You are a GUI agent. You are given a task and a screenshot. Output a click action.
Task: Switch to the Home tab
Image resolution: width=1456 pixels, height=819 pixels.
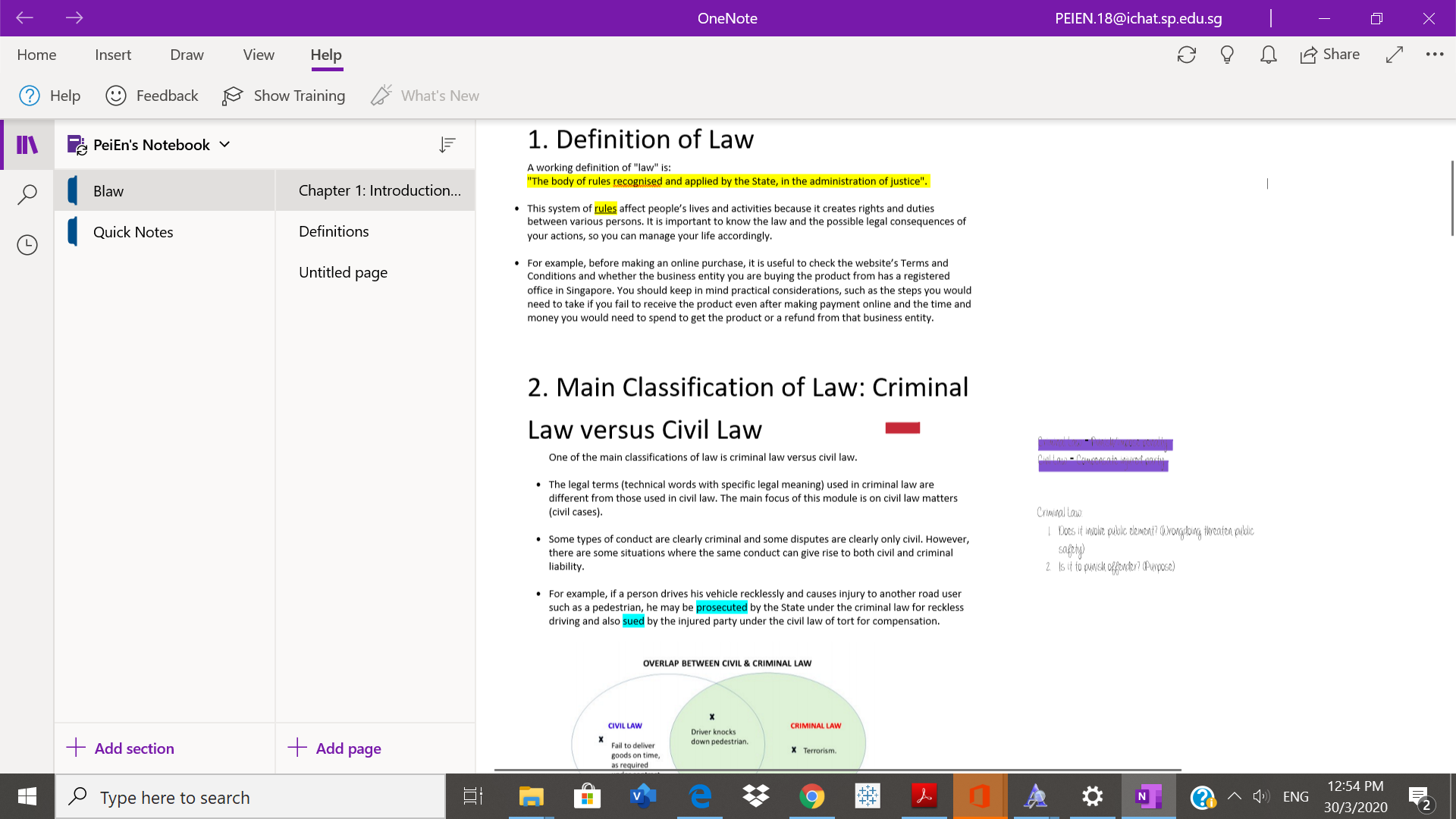36,55
